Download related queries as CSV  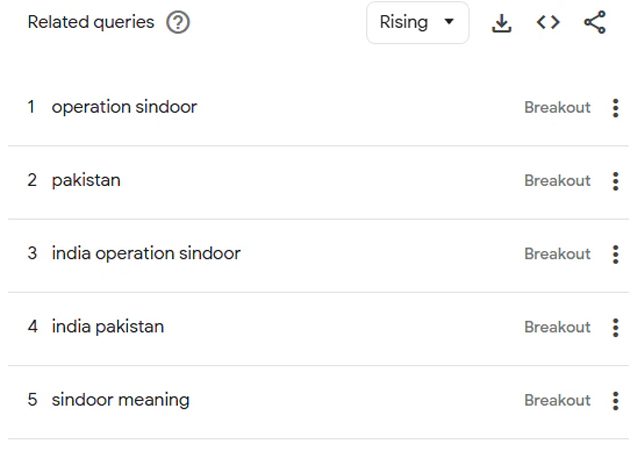click(502, 22)
